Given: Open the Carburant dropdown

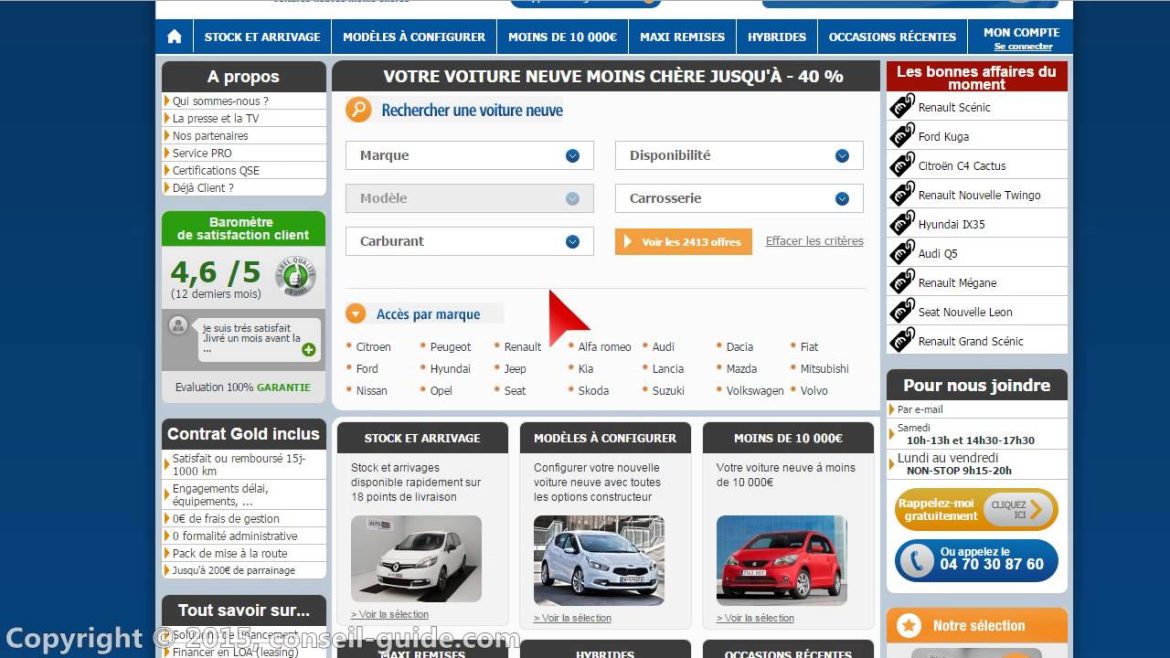Looking at the screenshot, I should [469, 241].
